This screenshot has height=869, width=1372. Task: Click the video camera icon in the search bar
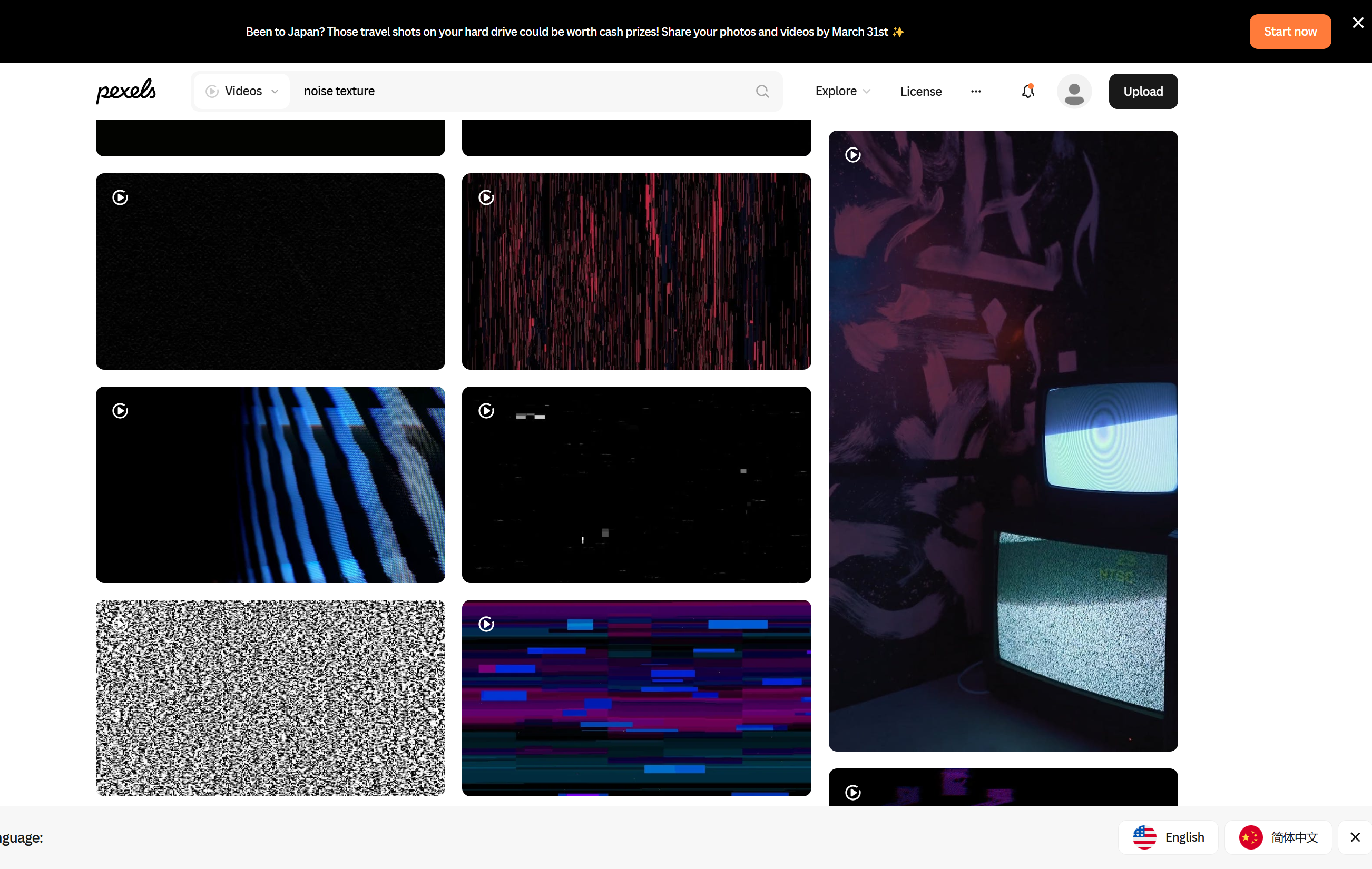click(x=211, y=91)
